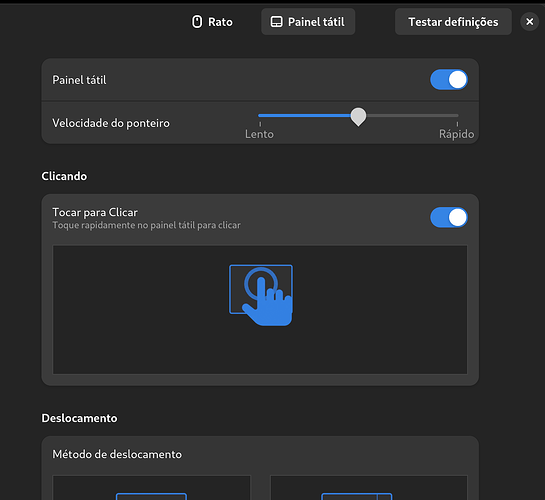Select the left scrolling method touchpad image

pos(151,488)
